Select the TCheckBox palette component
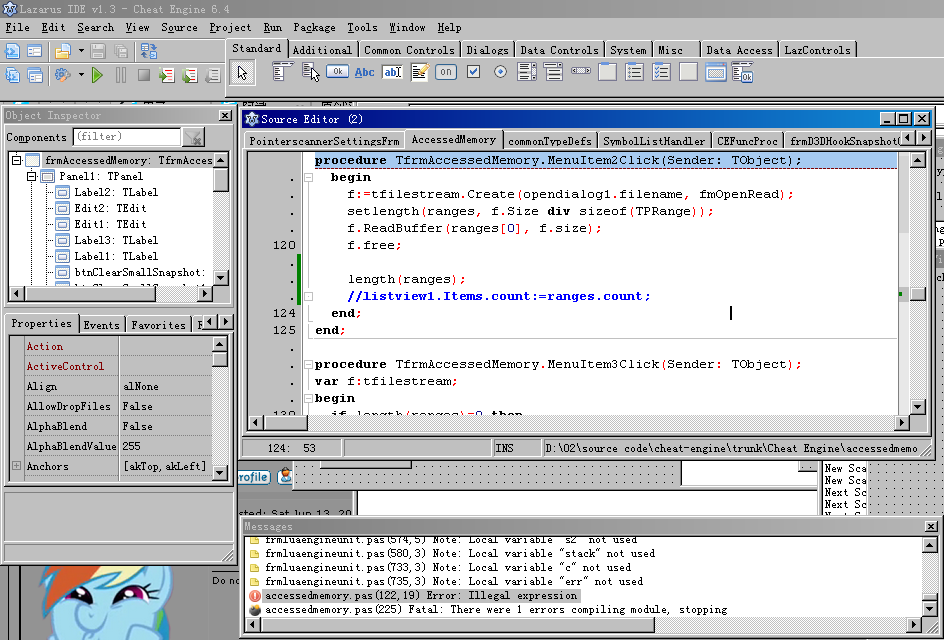 [x=473, y=72]
